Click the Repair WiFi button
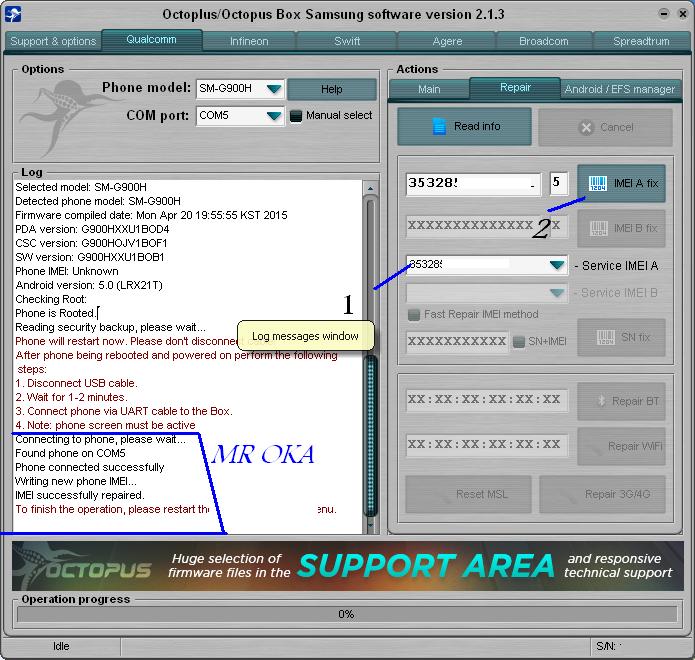This screenshot has height=660, width=695. [621, 446]
